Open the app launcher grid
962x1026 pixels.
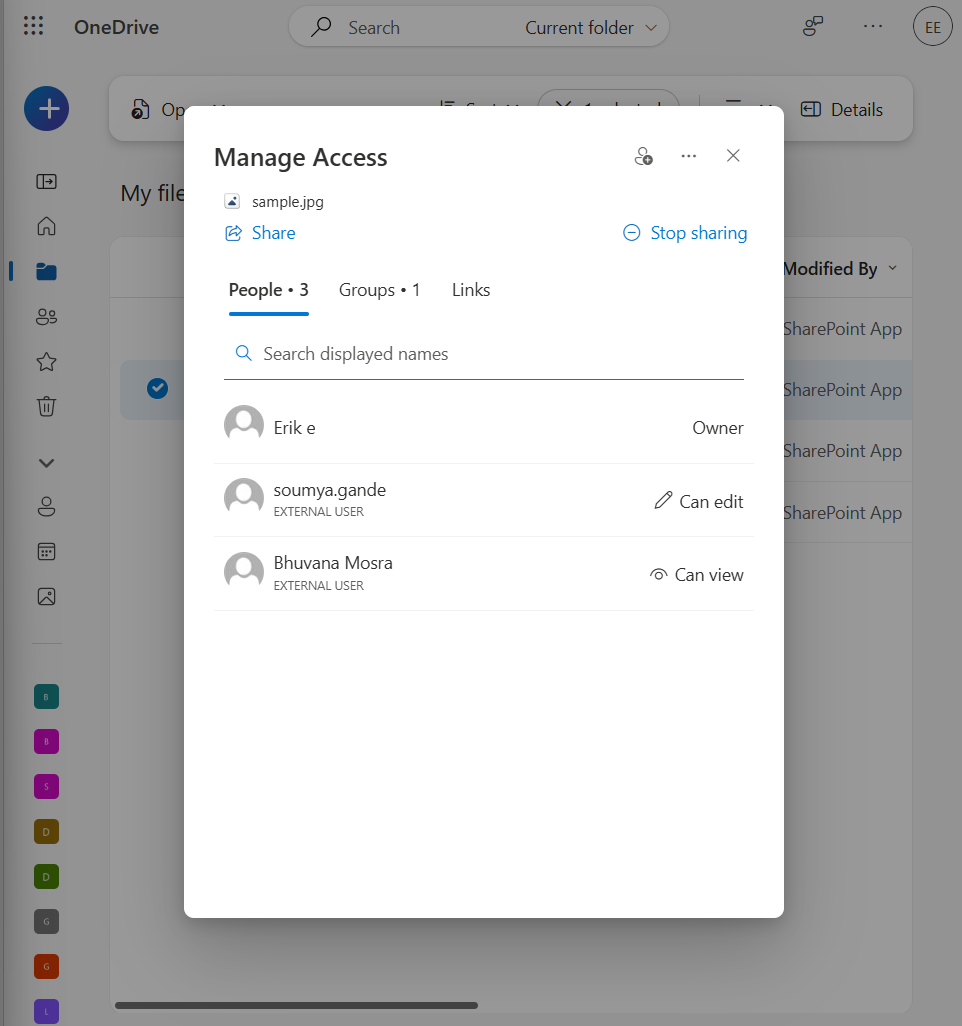pos(33,26)
